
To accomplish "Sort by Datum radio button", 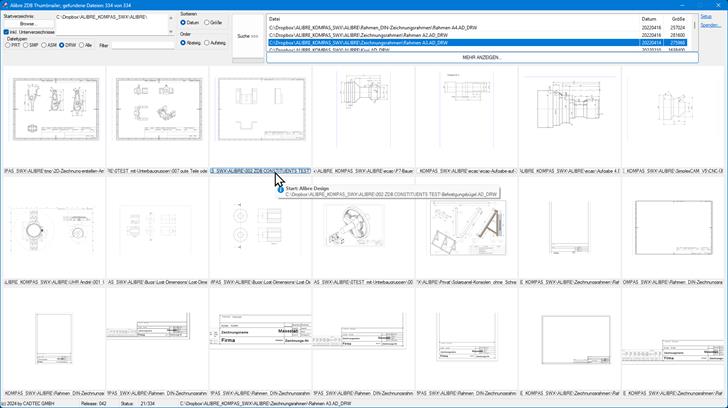I will pos(183,22).
